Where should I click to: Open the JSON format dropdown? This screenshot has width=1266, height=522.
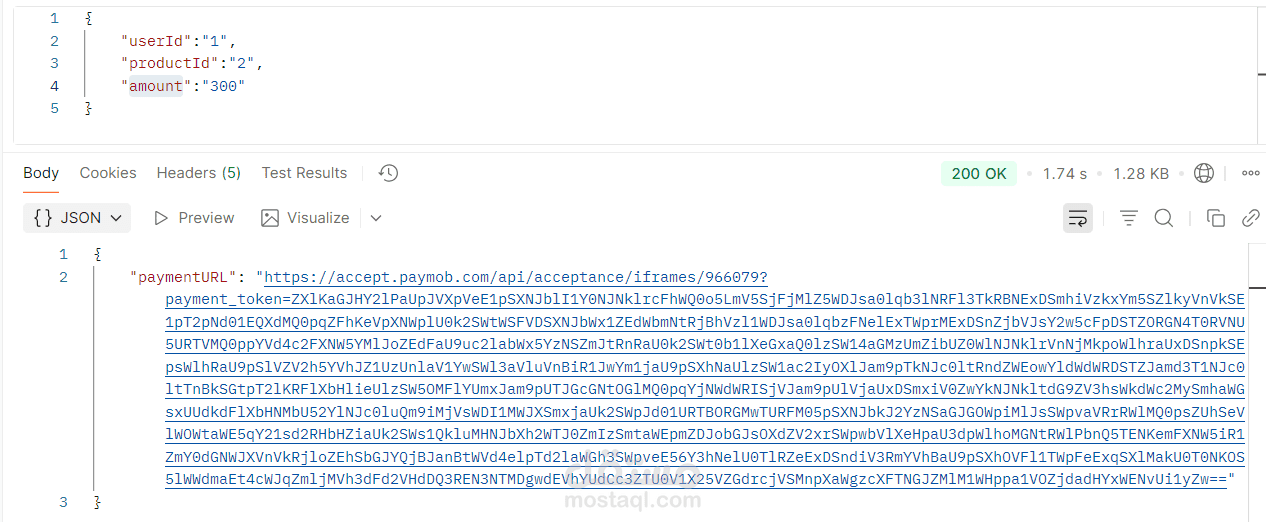(x=77, y=218)
